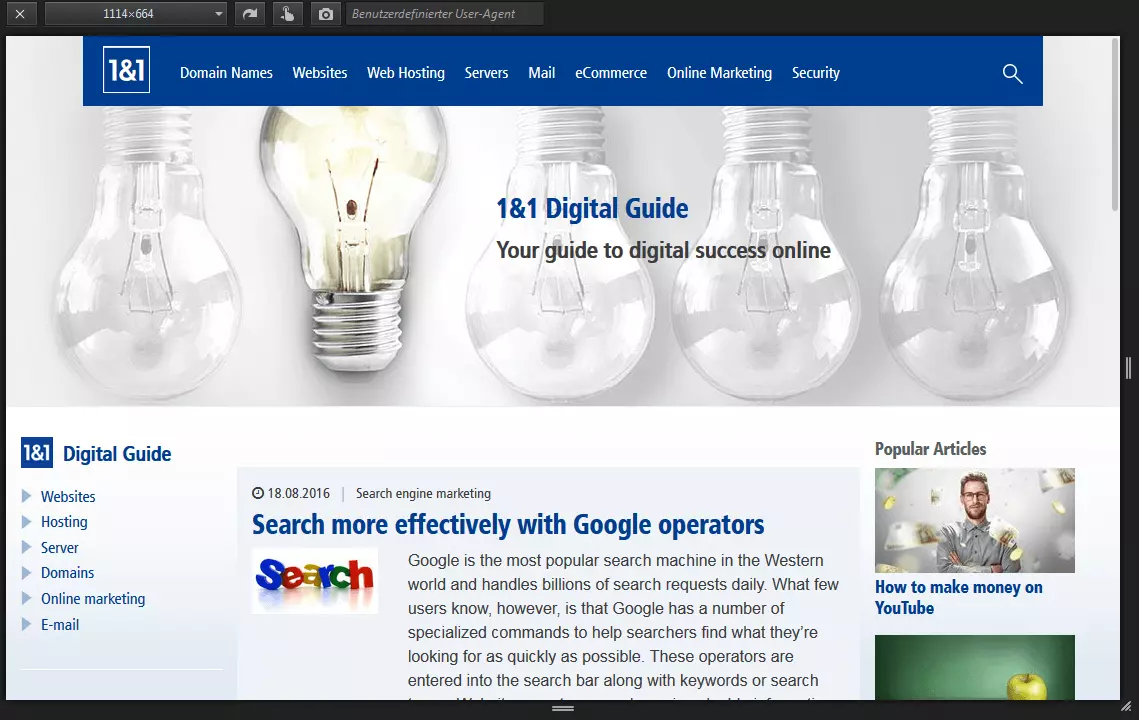Open Online Marketing menu
The width and height of the screenshot is (1139, 720).
click(x=719, y=73)
